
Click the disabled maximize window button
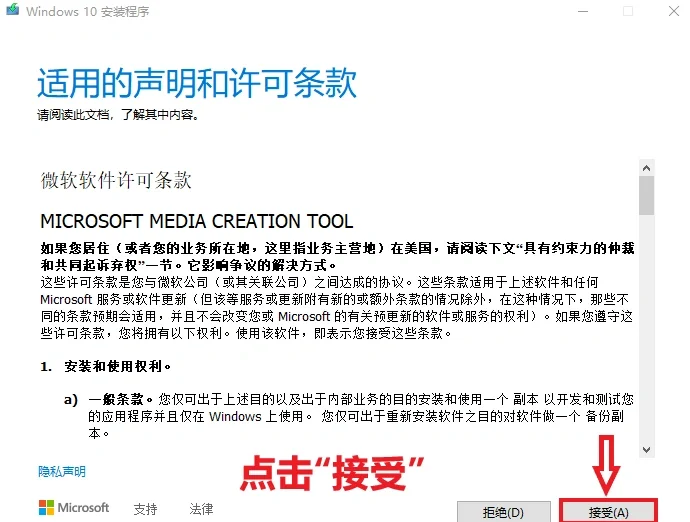point(627,12)
